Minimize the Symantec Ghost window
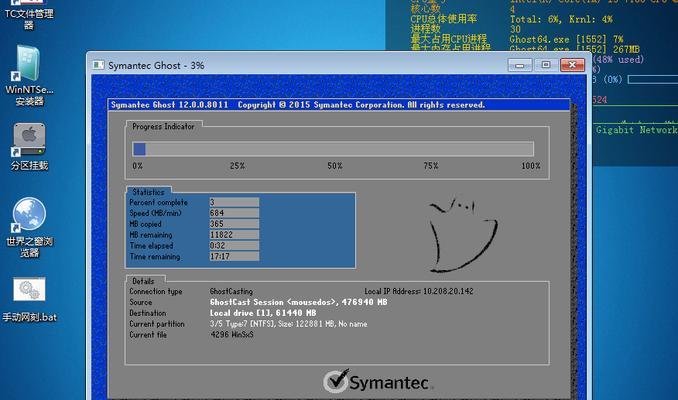 coord(520,65)
